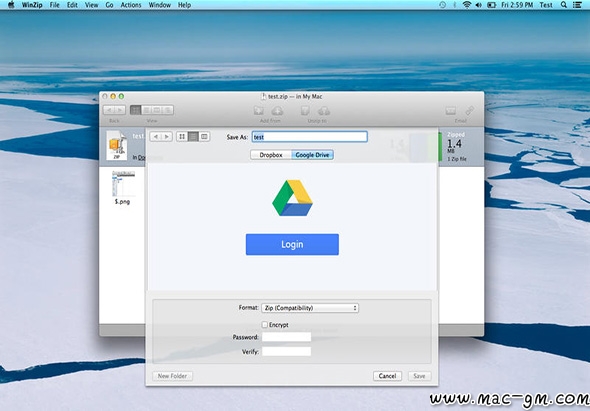Screen dimensions: 590x411
Task: Click Unzip to folder icon
Action: click(x=305, y=110)
